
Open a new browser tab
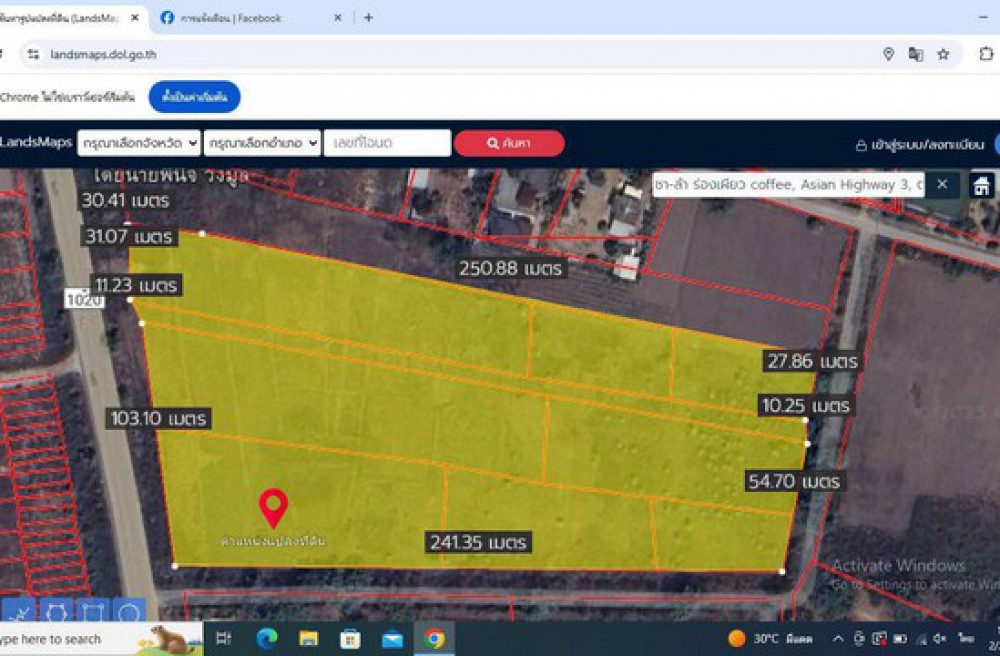point(369,18)
